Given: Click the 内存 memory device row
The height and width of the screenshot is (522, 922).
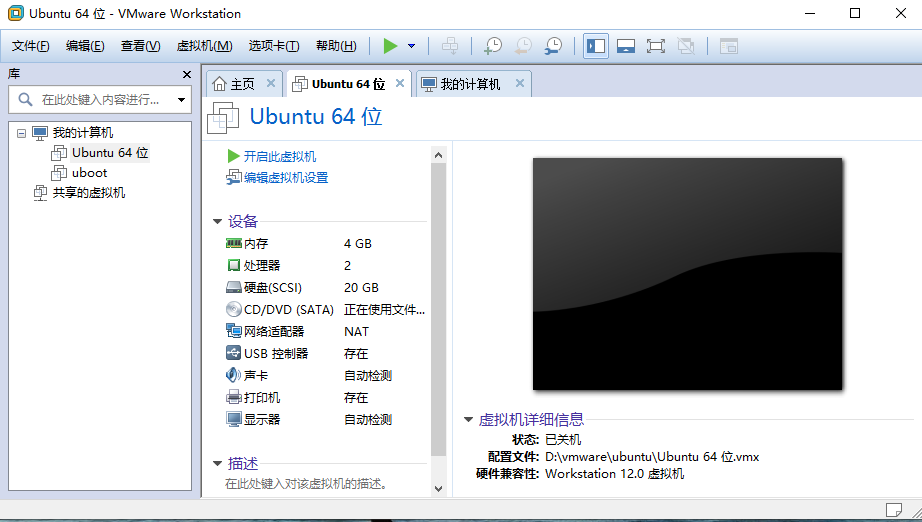Looking at the screenshot, I should (x=325, y=243).
